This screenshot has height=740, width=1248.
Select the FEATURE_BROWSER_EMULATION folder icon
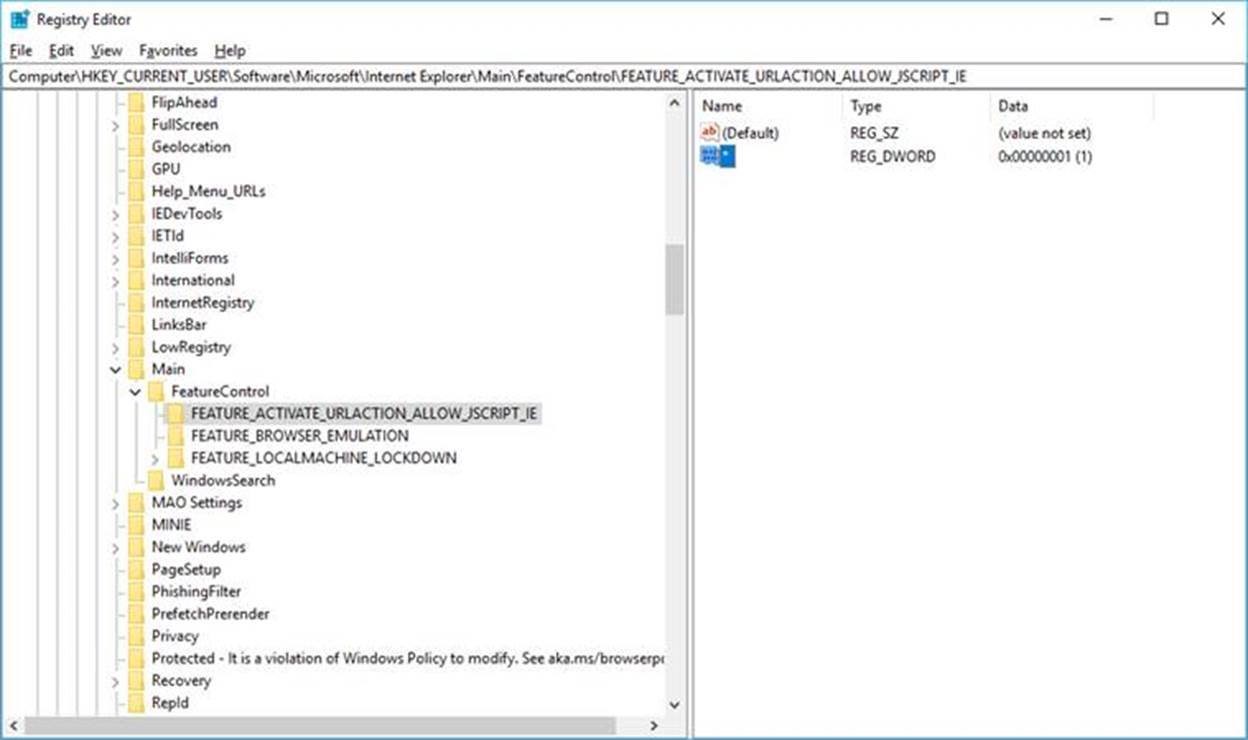(x=176, y=436)
